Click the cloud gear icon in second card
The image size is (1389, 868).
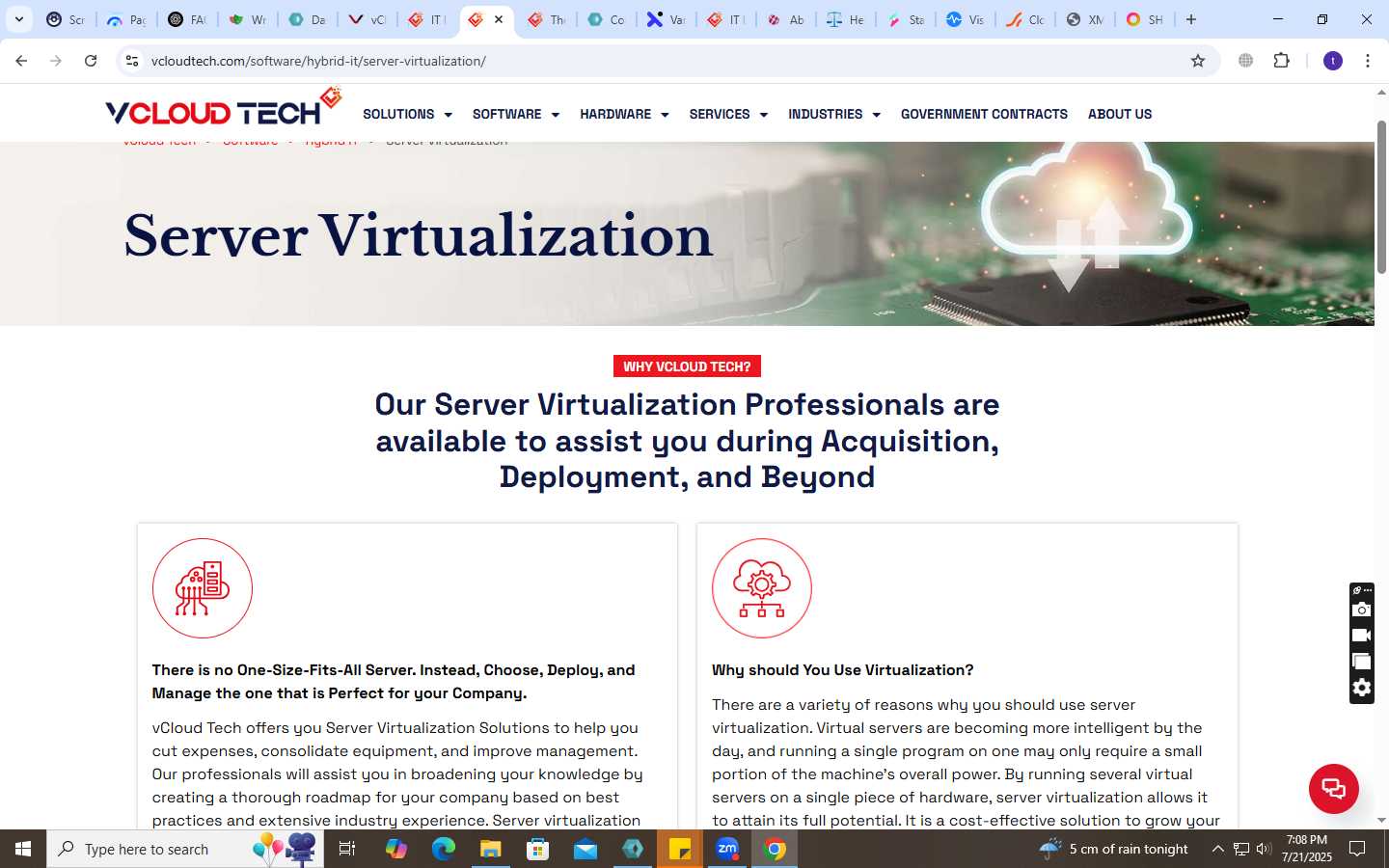pyautogui.click(x=762, y=588)
